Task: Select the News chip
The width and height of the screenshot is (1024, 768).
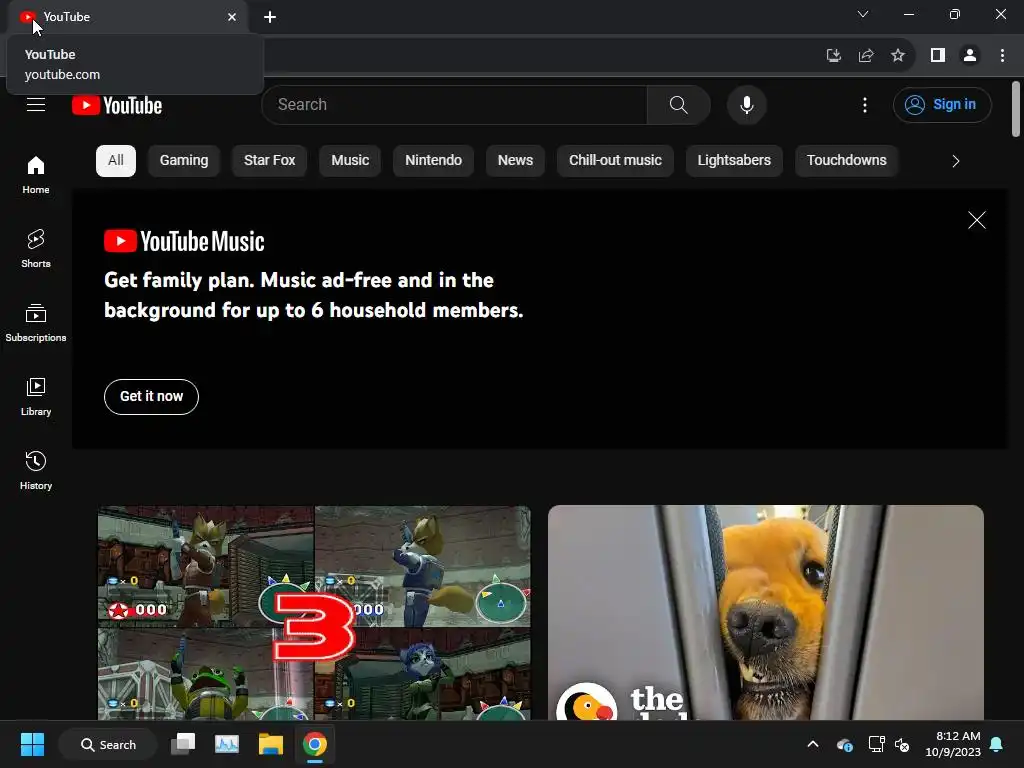Action: point(515,161)
